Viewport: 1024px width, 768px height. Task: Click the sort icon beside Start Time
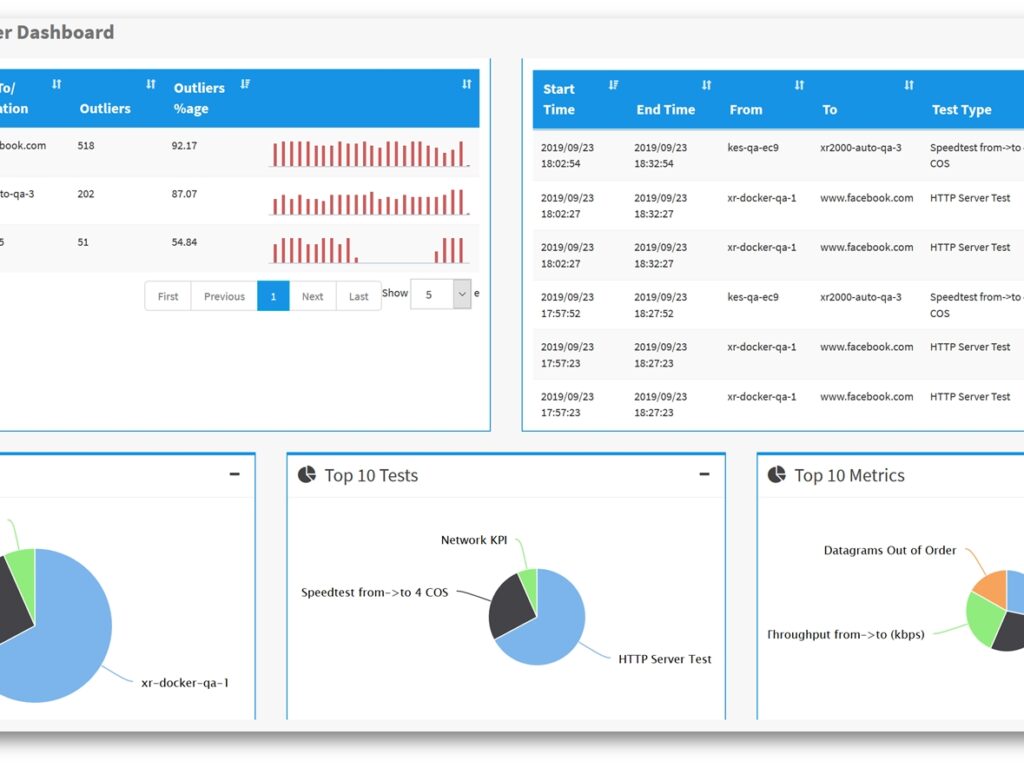point(613,86)
